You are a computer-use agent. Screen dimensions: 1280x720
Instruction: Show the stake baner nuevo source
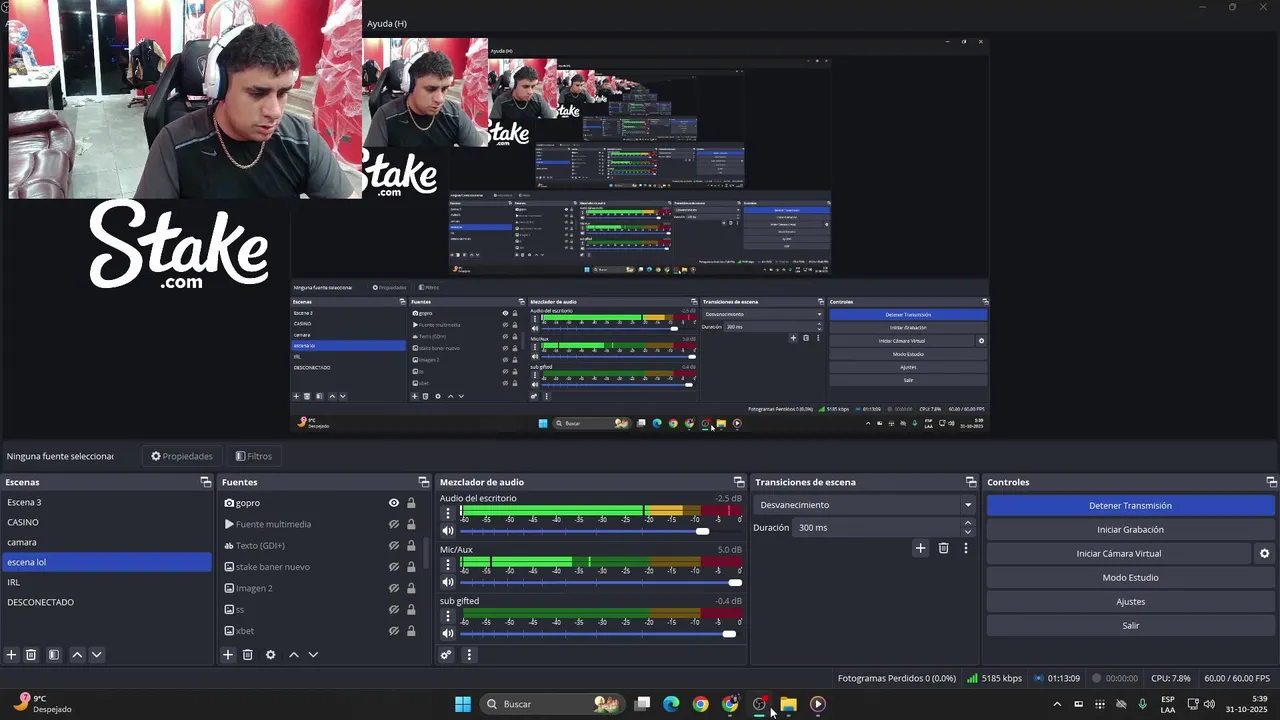[394, 567]
